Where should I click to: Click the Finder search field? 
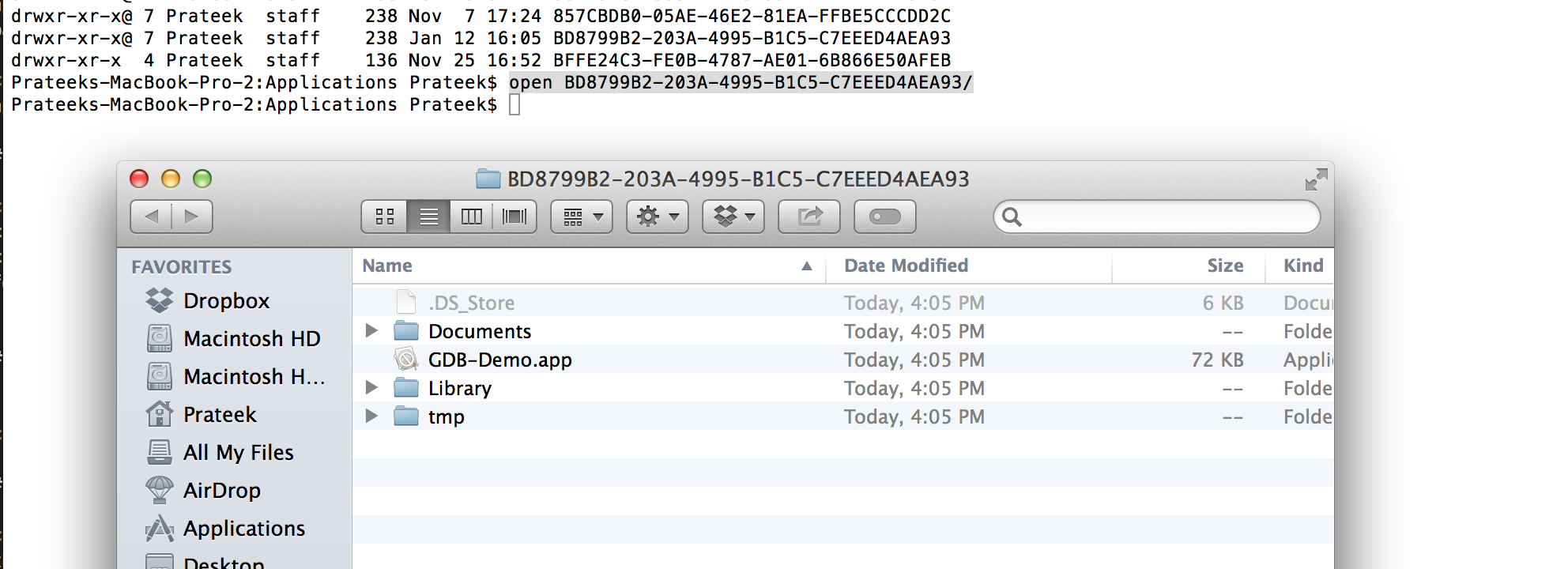pos(1157,217)
